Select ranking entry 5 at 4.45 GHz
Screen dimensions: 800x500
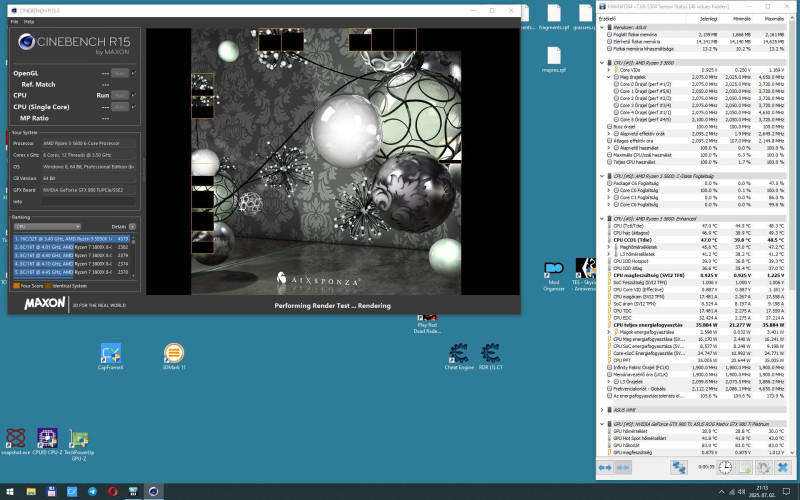71,272
